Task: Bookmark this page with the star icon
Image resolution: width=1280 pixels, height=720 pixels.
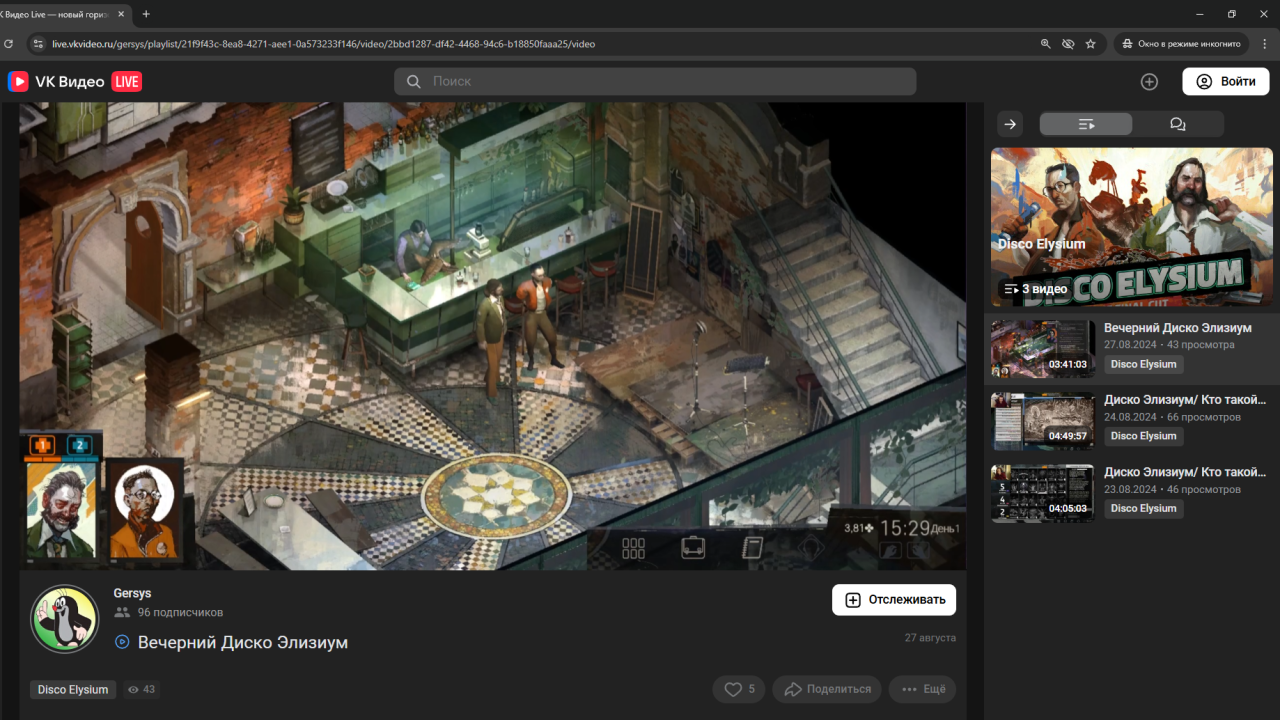Action: pyautogui.click(x=1090, y=44)
